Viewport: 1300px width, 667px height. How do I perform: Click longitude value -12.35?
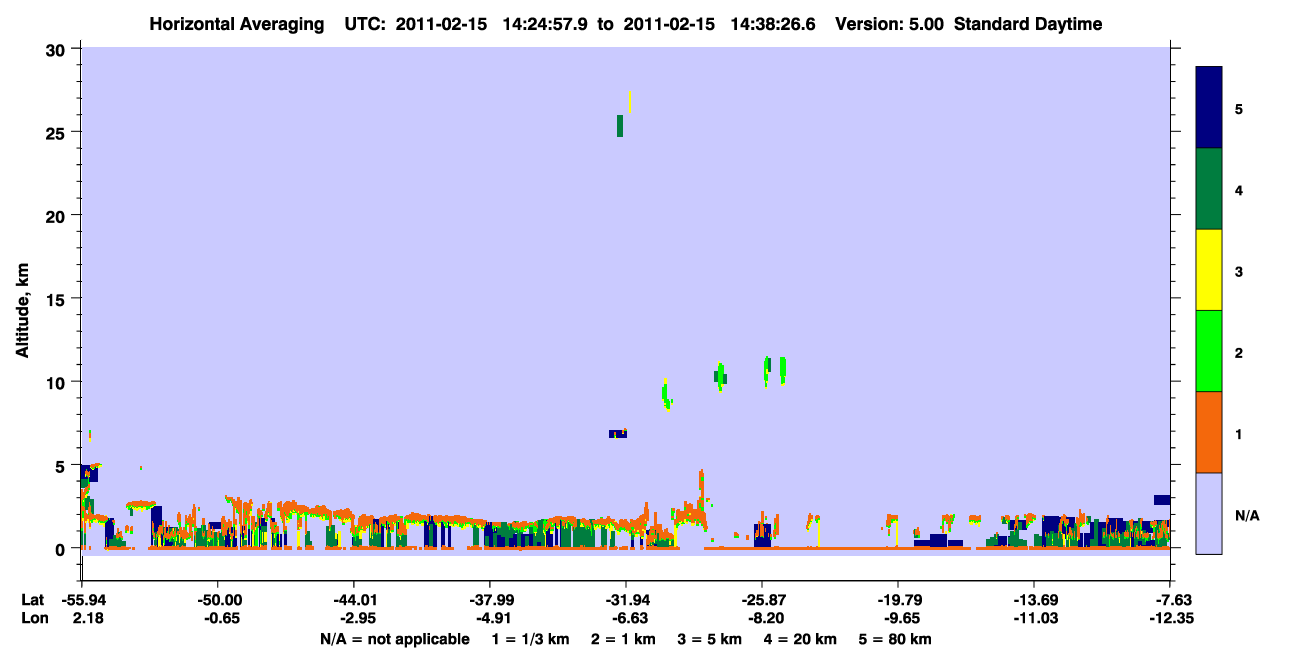pos(1170,619)
